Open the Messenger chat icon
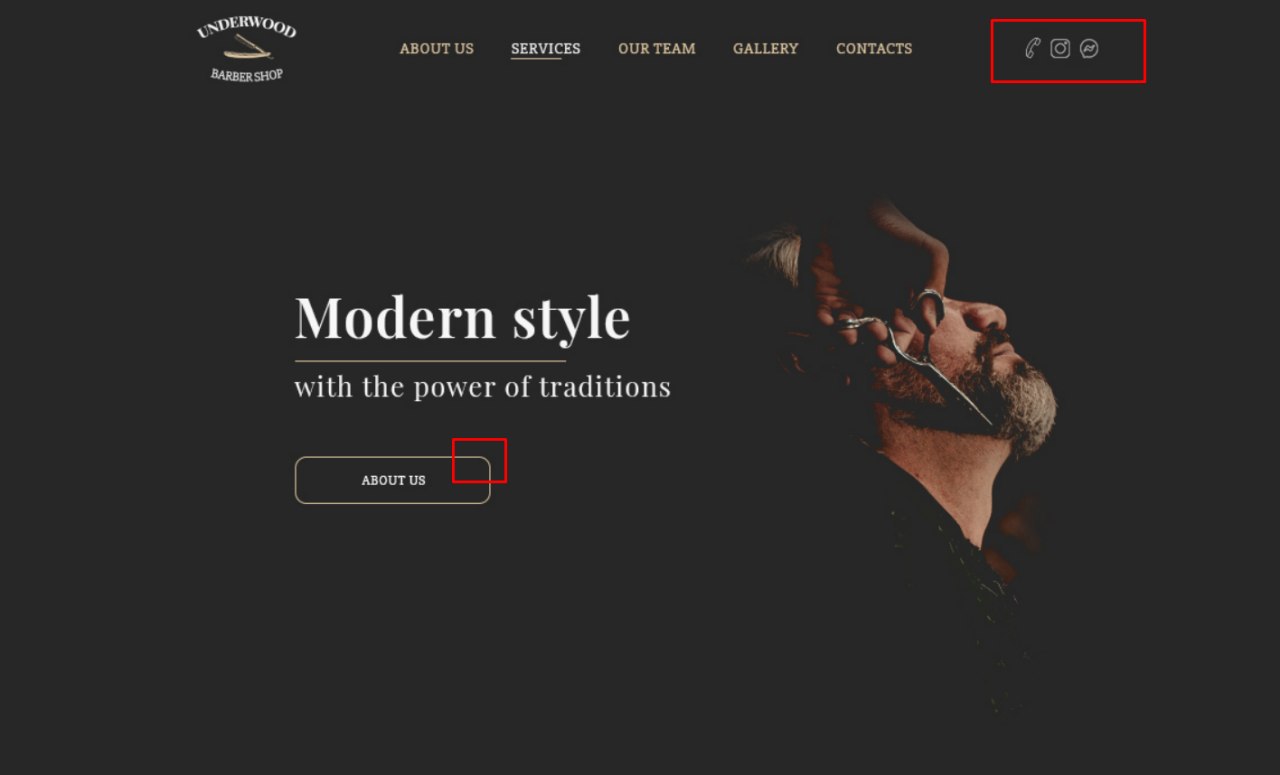 [1089, 48]
